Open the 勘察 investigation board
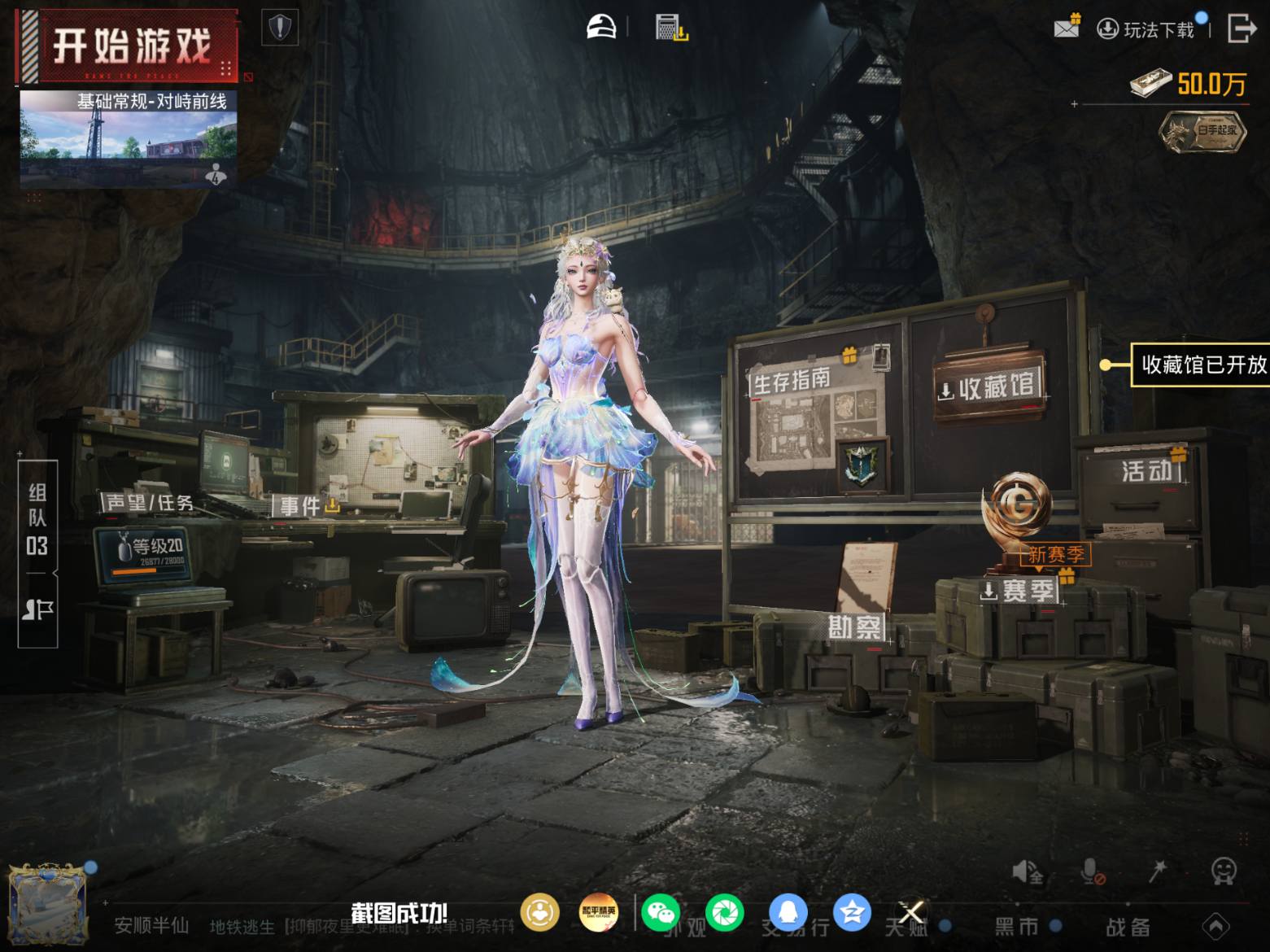 (x=855, y=627)
